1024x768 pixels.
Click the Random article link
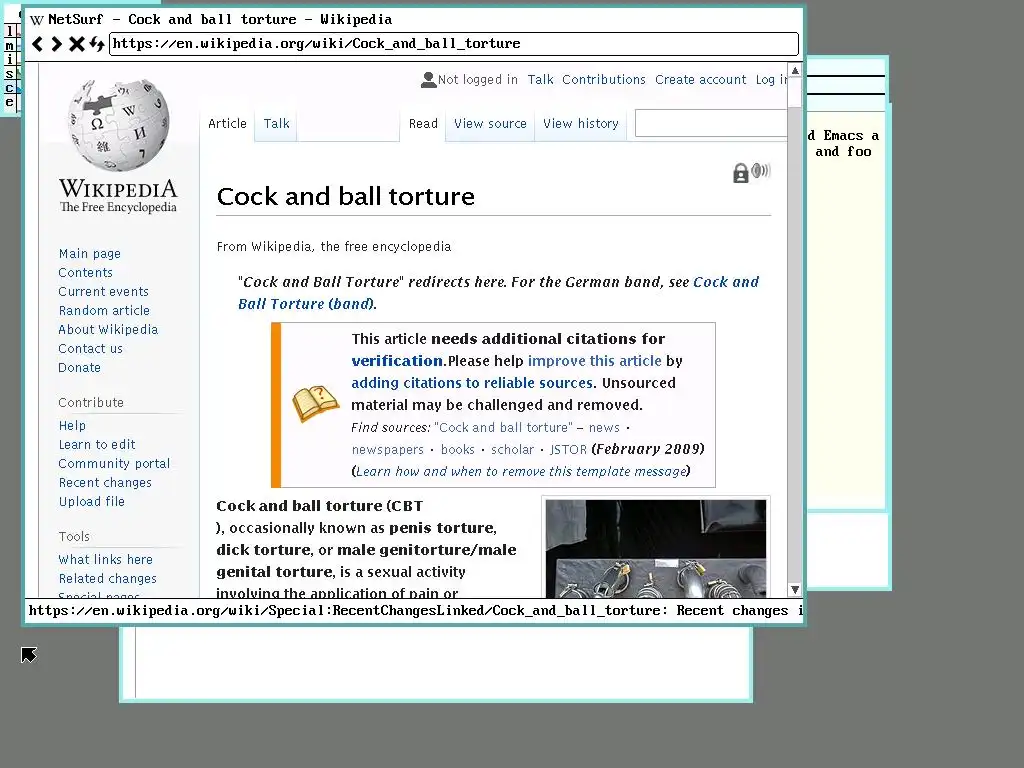click(x=104, y=310)
